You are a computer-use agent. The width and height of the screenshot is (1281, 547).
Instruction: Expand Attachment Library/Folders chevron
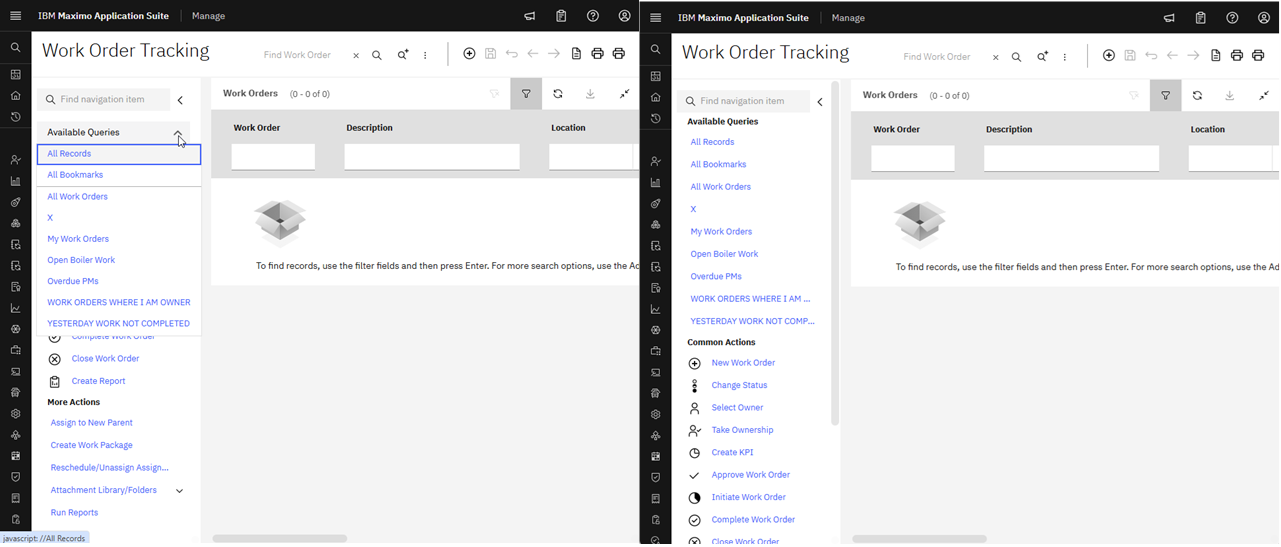(x=180, y=491)
